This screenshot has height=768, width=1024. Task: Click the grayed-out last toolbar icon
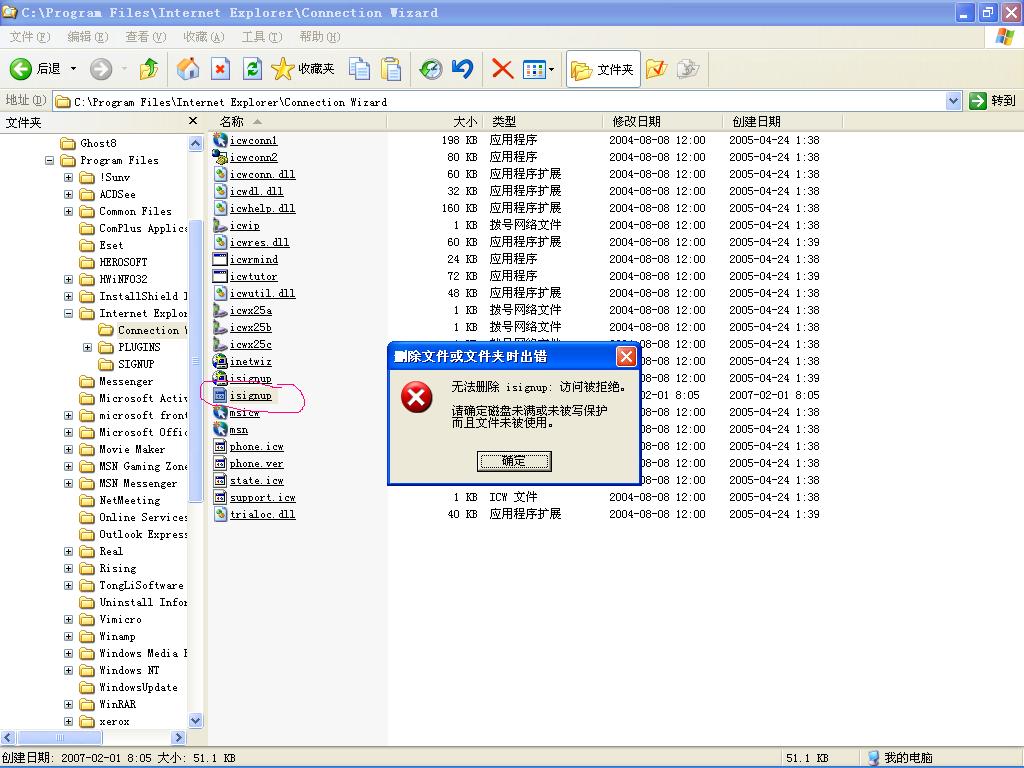tap(688, 69)
